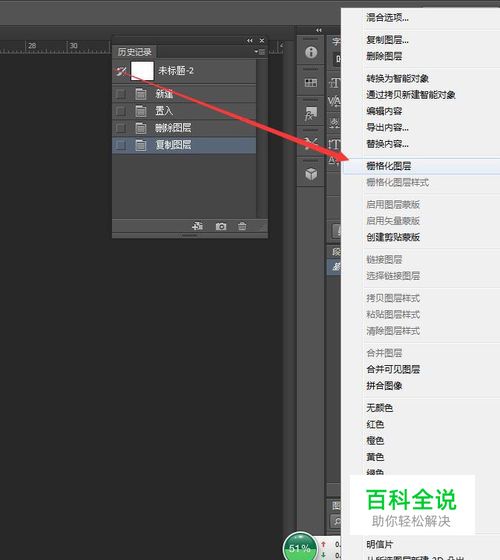Open the 3D cube panel icon
Viewport: 500px width, 560px height.
[x=311, y=174]
